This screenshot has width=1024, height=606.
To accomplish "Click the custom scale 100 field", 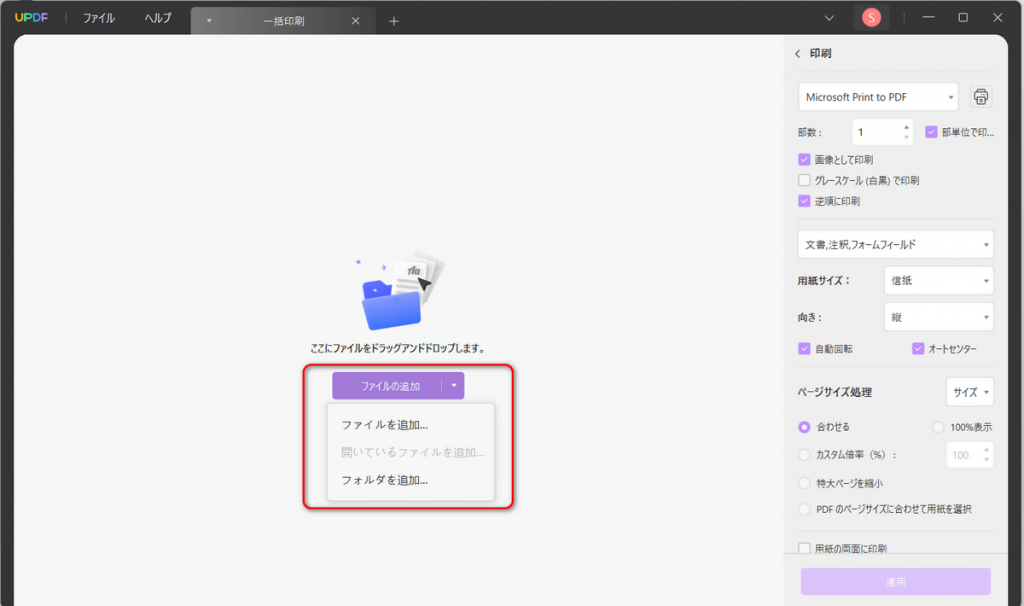I will pos(964,455).
